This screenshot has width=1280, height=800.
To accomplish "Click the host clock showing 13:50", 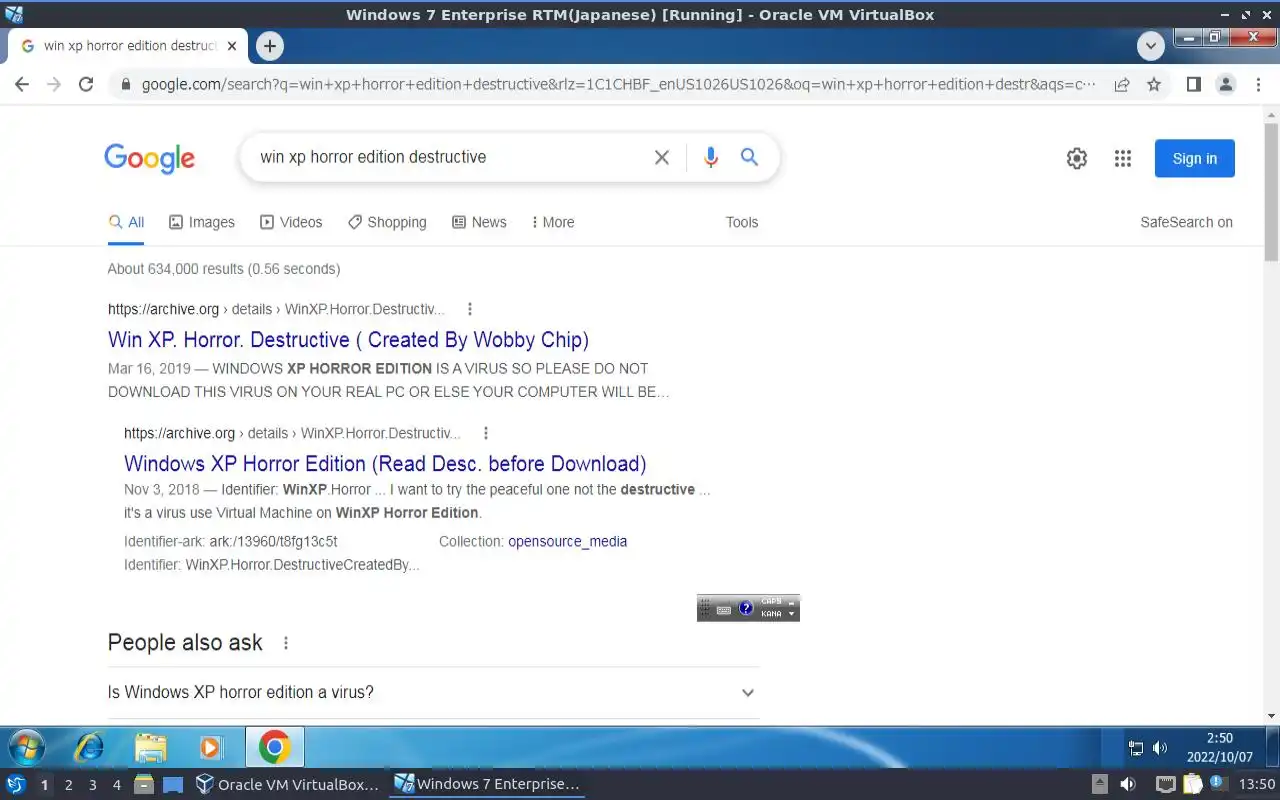I will click(1258, 785).
